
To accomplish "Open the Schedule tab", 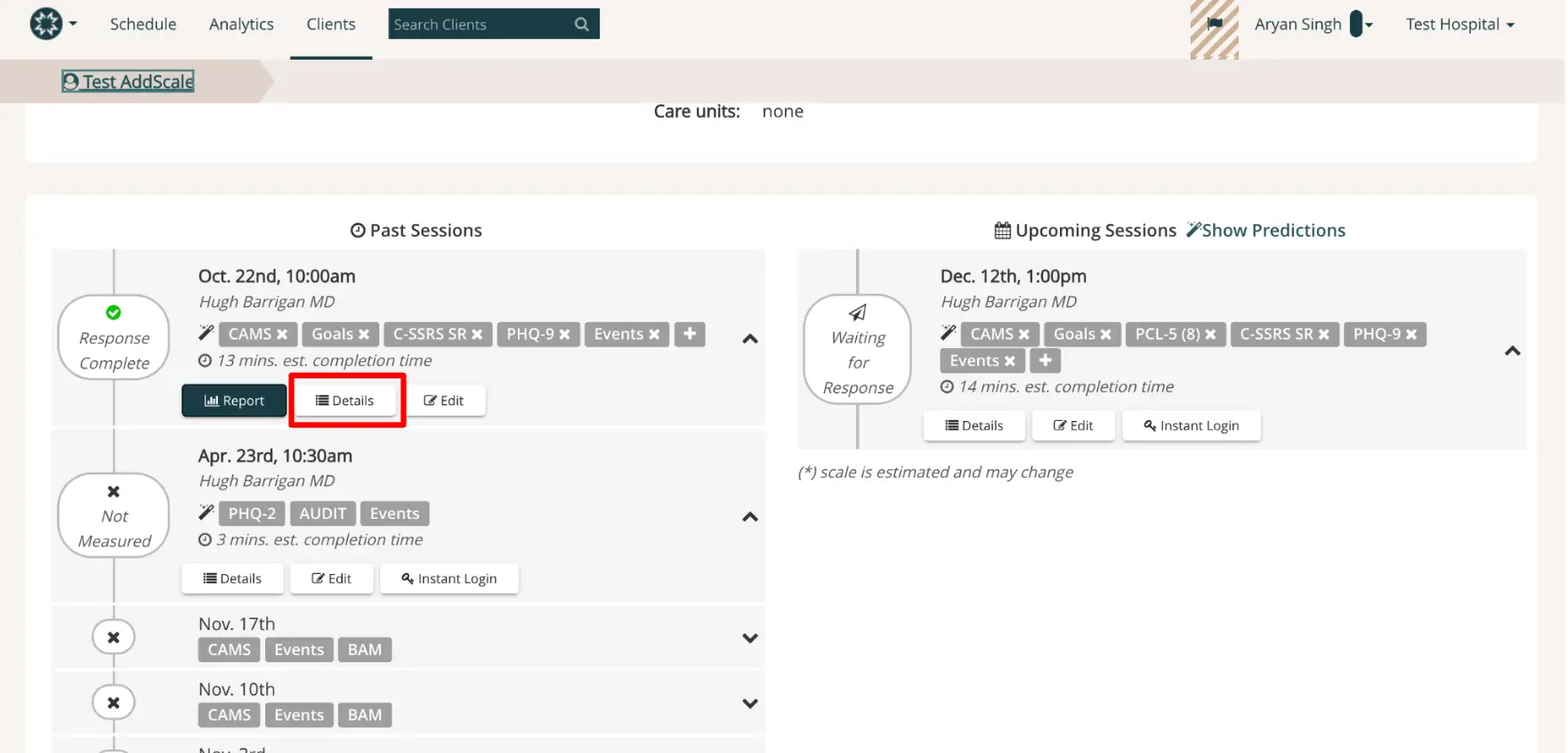I will click(x=143, y=24).
